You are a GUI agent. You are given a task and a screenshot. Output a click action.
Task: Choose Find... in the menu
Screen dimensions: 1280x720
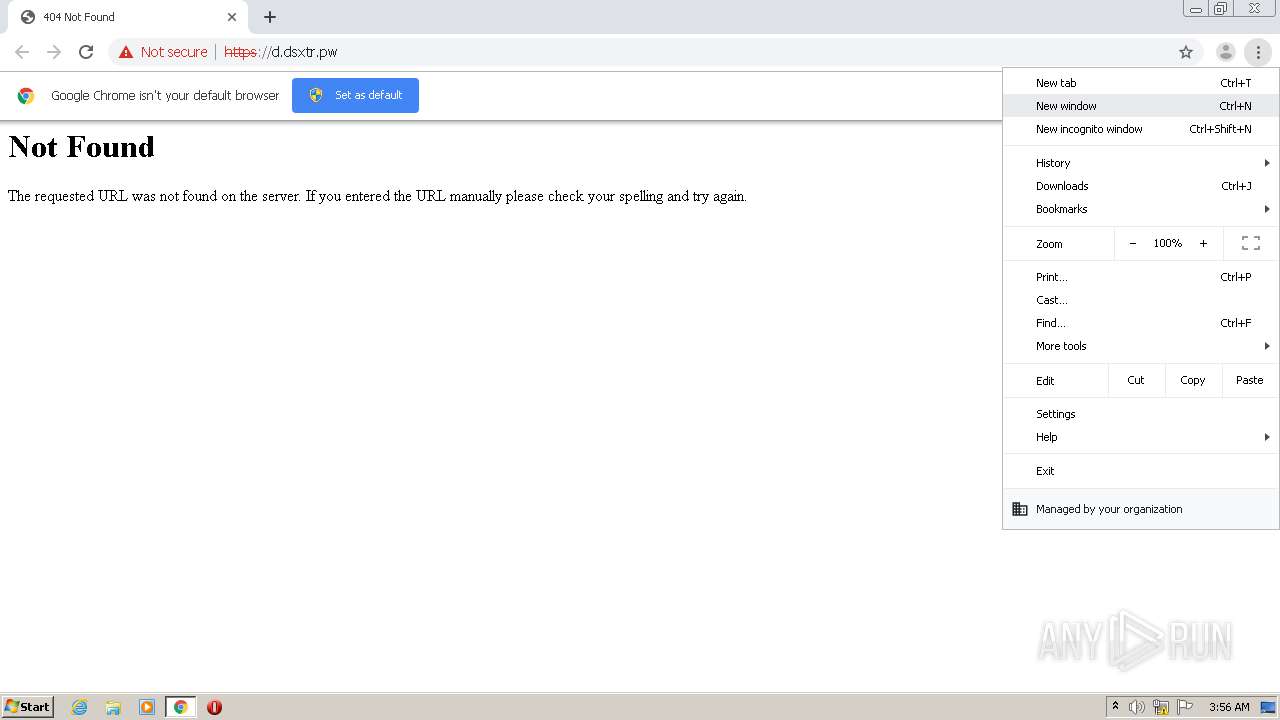(x=1141, y=323)
